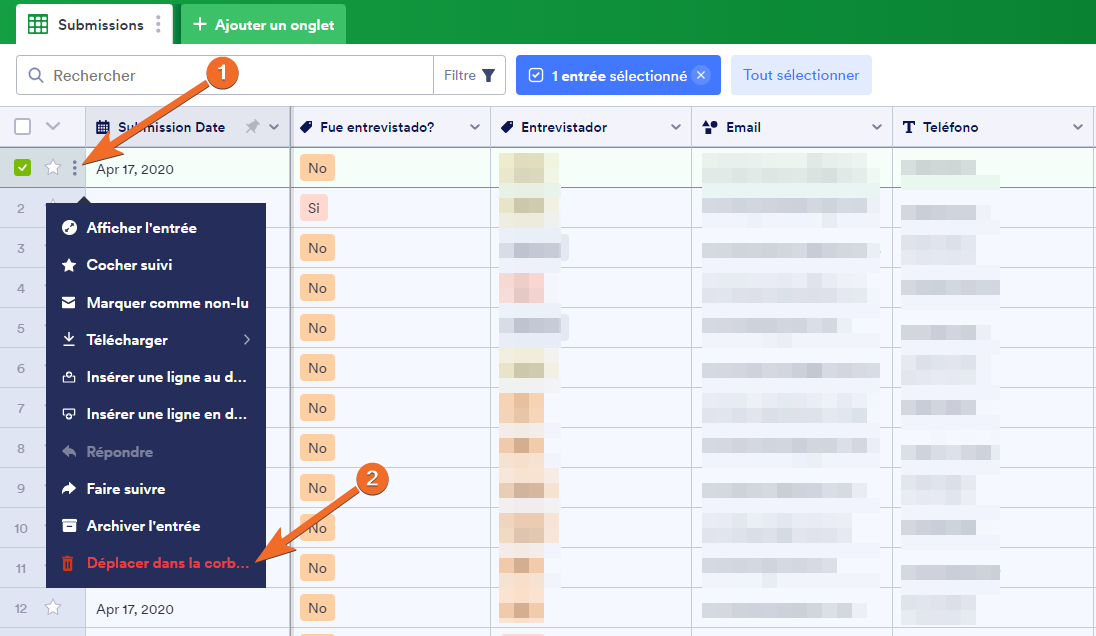The width and height of the screenshot is (1096, 636).
Task: Click the No tag in the first row
Action: [x=317, y=168]
